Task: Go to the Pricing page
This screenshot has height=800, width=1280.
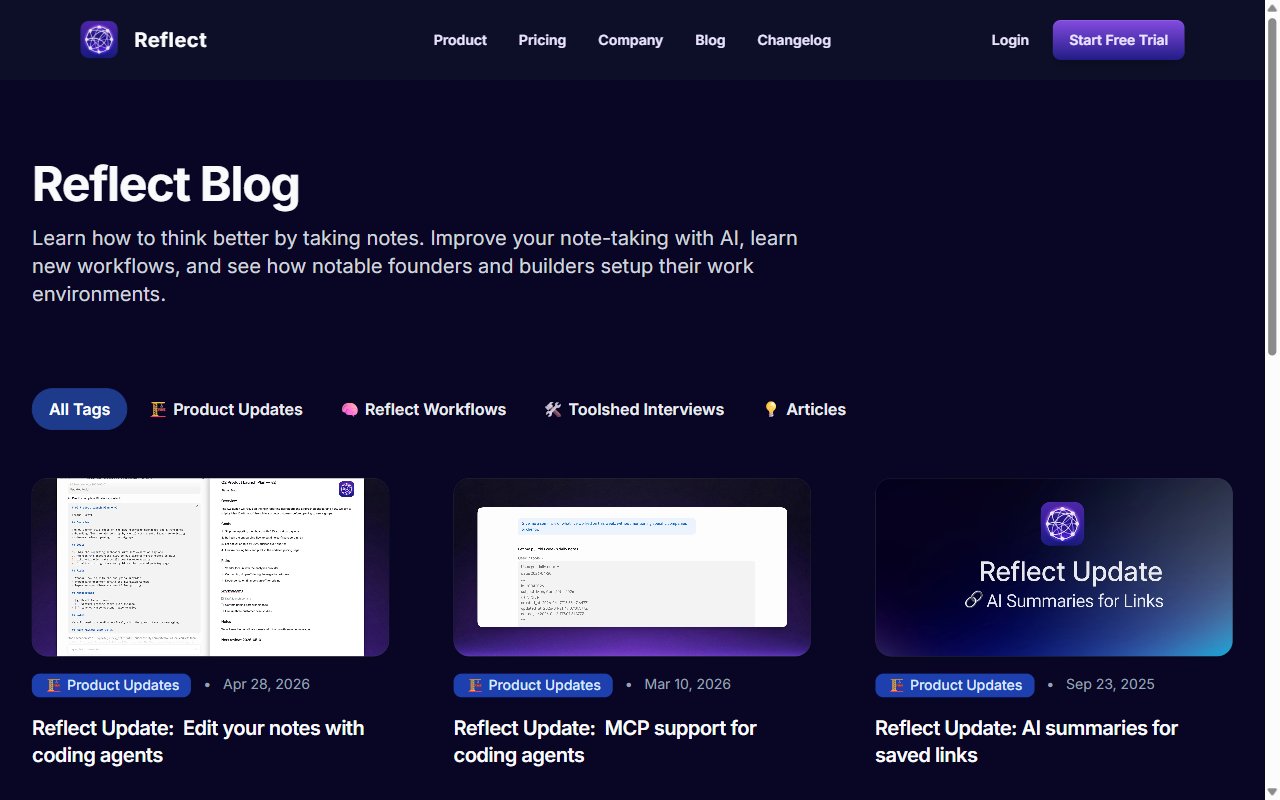Action: coord(542,40)
